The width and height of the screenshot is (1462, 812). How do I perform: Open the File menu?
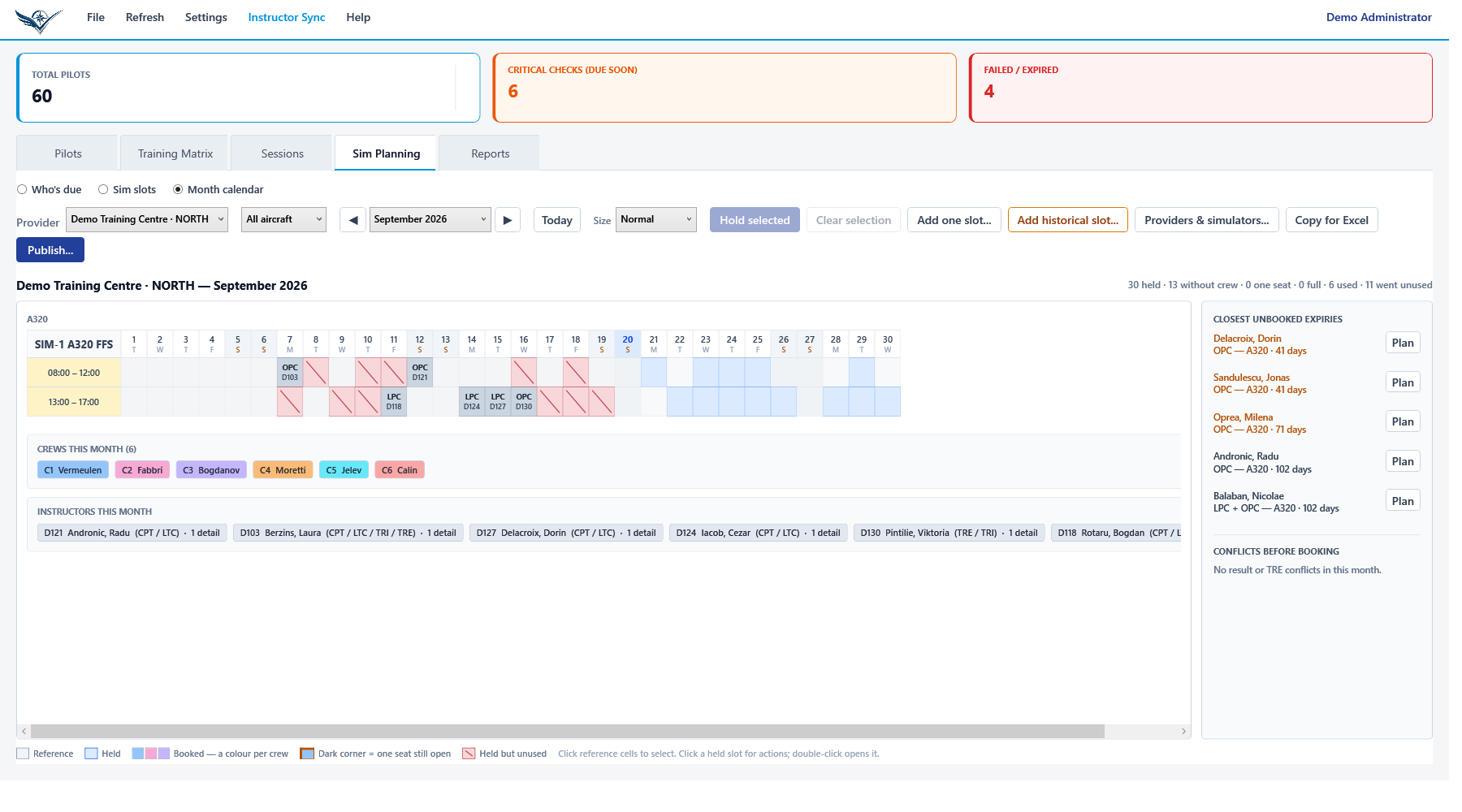click(96, 17)
